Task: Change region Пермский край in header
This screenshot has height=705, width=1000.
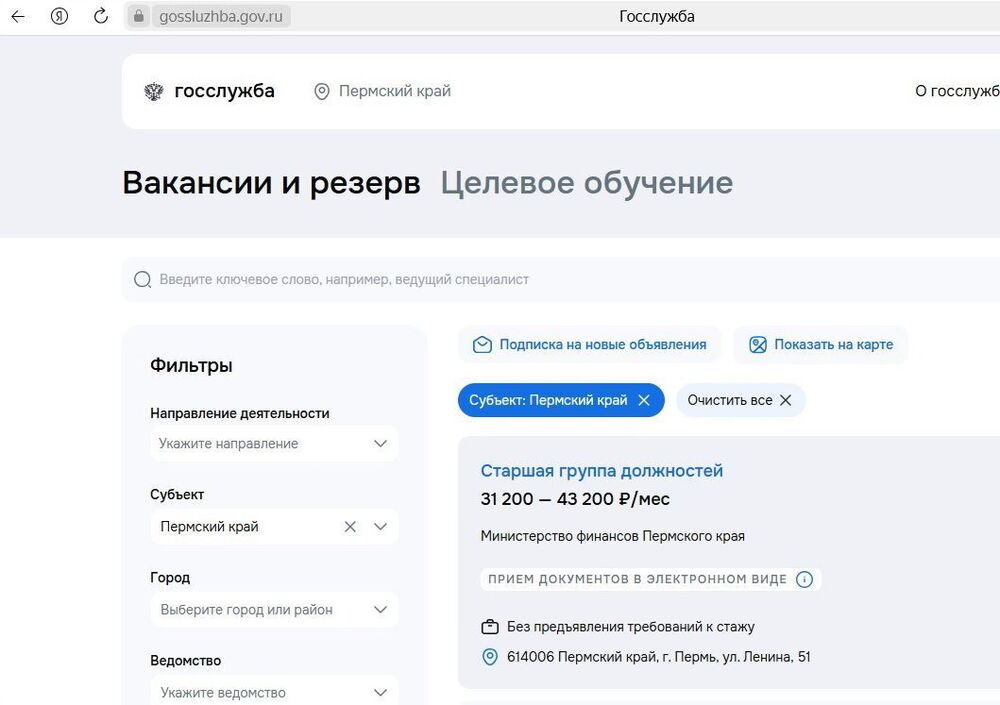Action: [395, 91]
